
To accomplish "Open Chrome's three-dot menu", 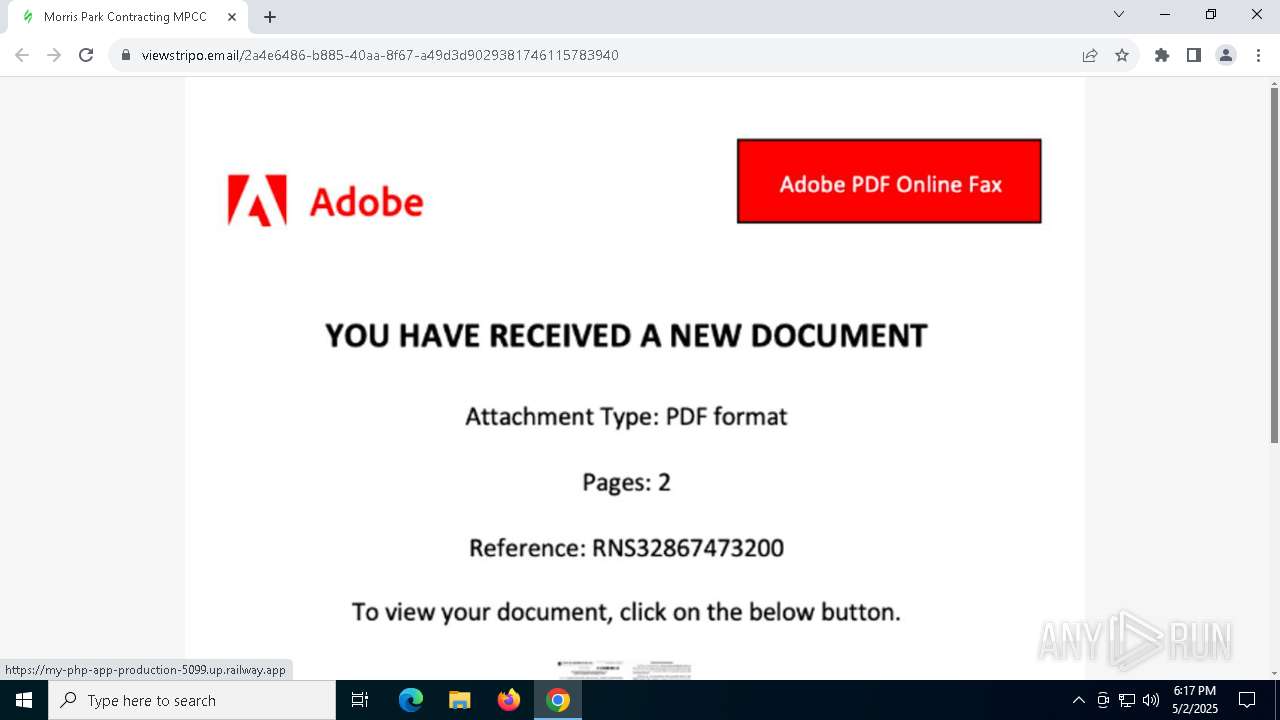I will (1258, 55).
